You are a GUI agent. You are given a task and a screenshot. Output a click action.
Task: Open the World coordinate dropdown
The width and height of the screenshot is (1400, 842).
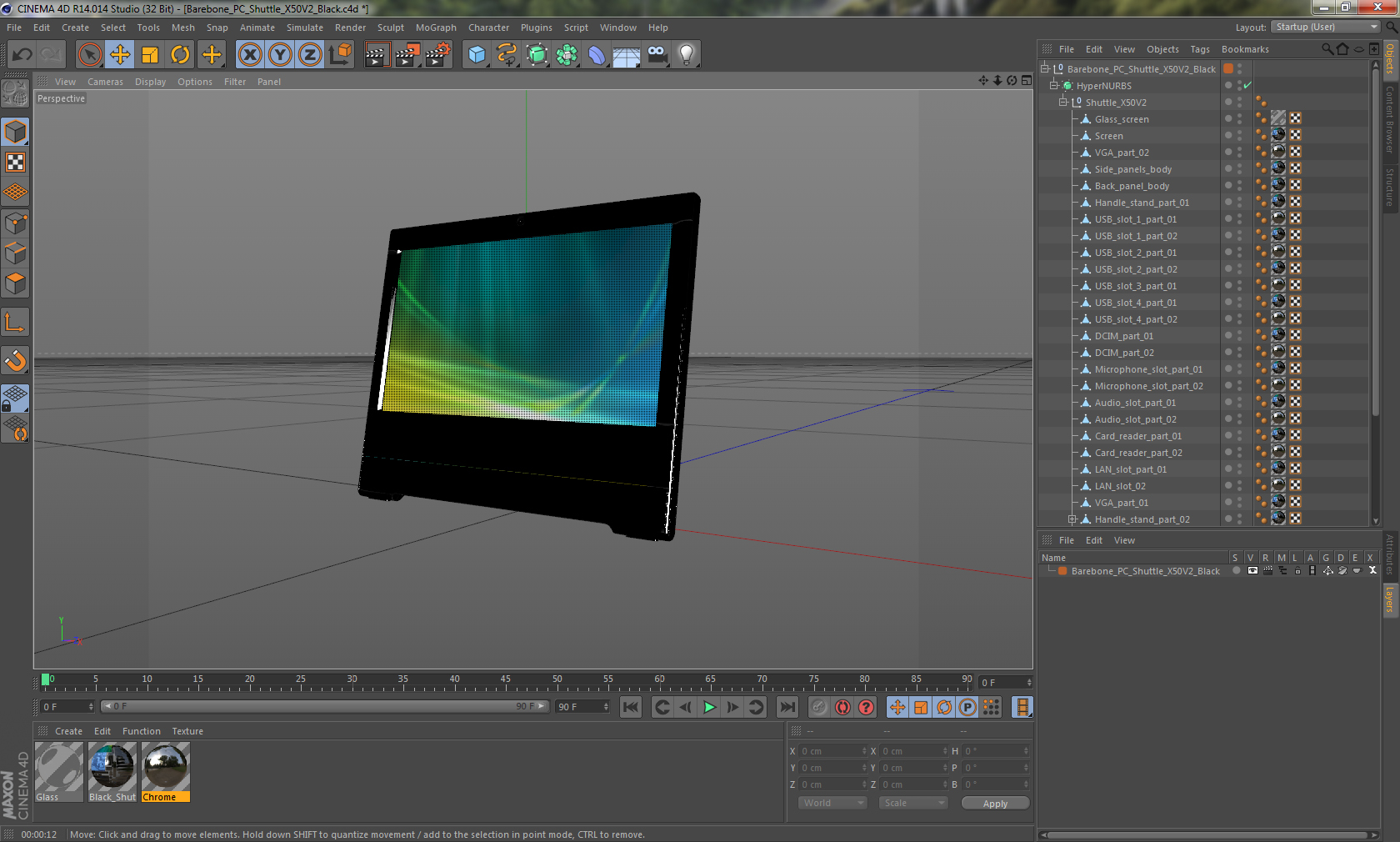pos(832,803)
